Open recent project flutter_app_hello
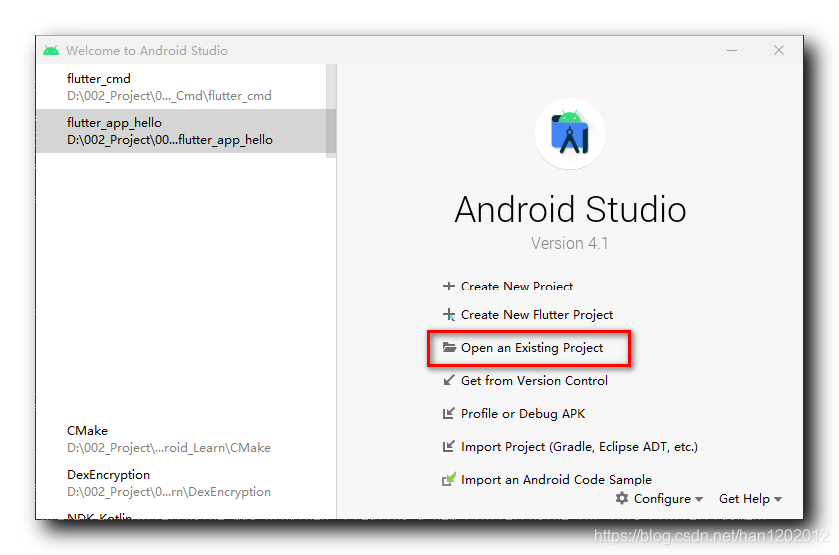 pos(181,131)
